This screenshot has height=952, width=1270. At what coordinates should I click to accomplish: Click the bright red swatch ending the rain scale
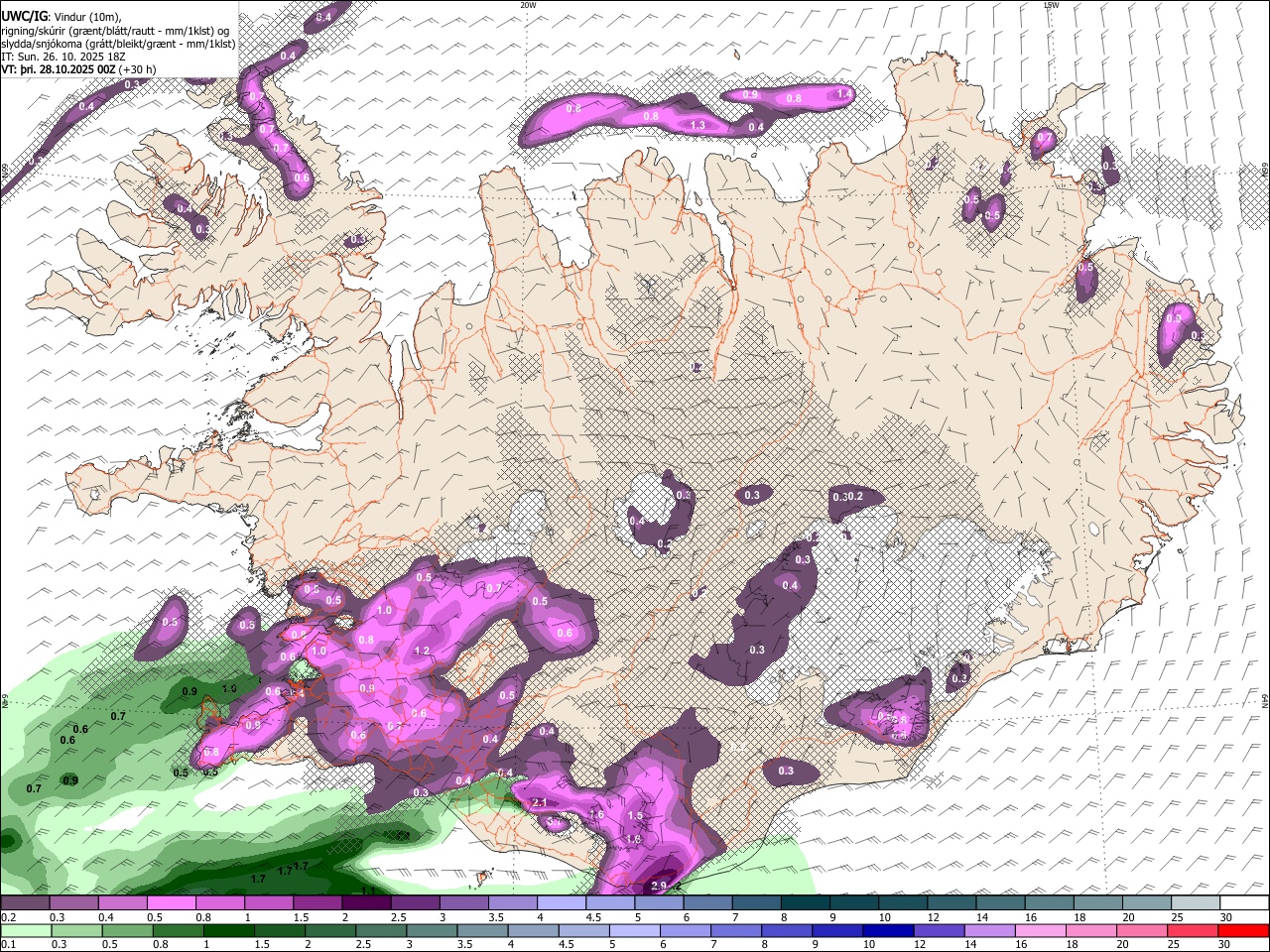click(1242, 931)
